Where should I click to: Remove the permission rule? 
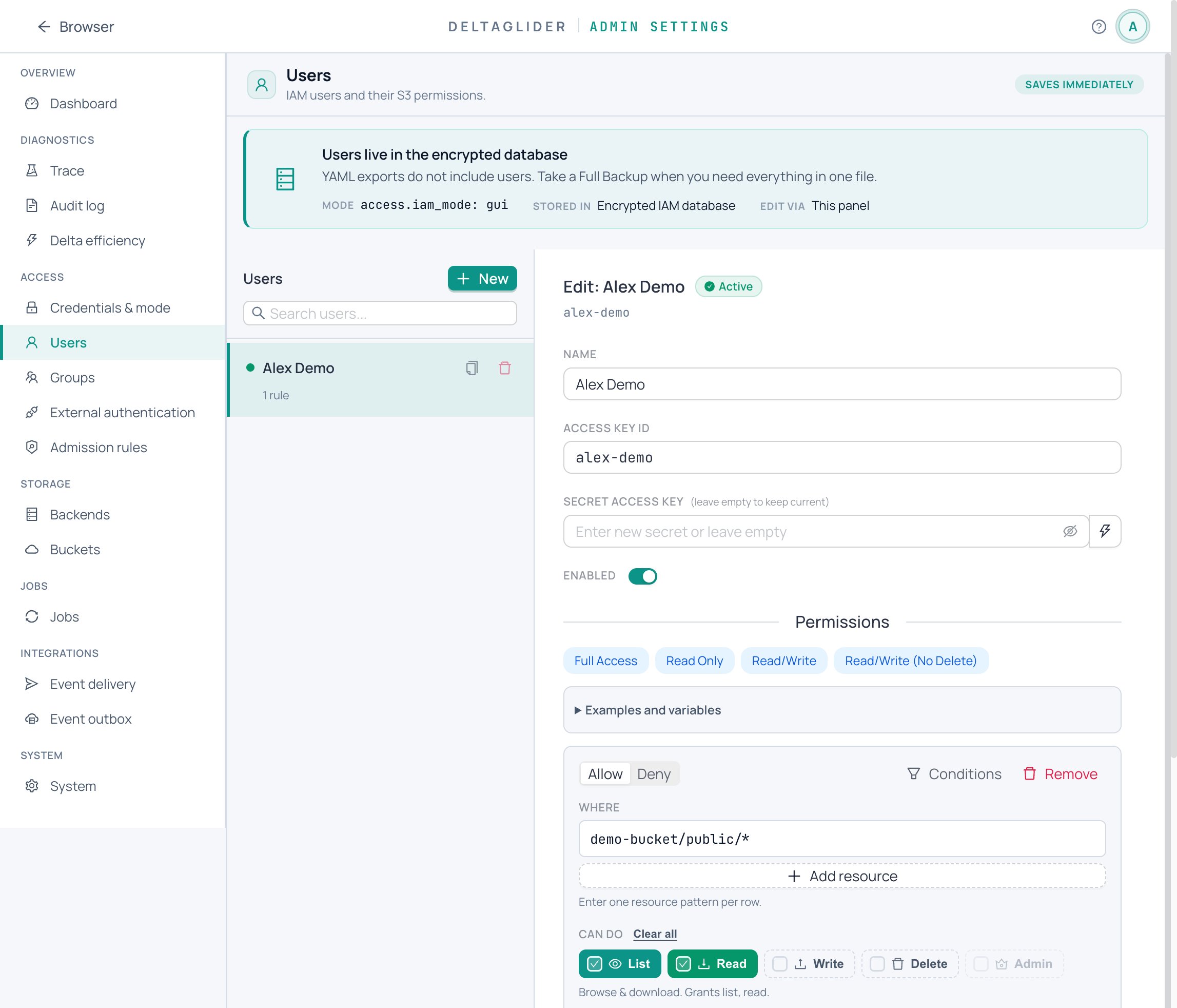tap(1060, 774)
